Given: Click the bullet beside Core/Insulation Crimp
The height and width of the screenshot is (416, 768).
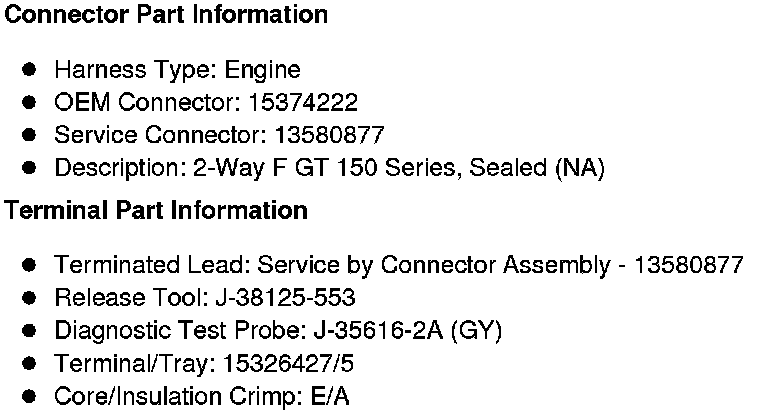Looking at the screenshot, I should 30,396.
